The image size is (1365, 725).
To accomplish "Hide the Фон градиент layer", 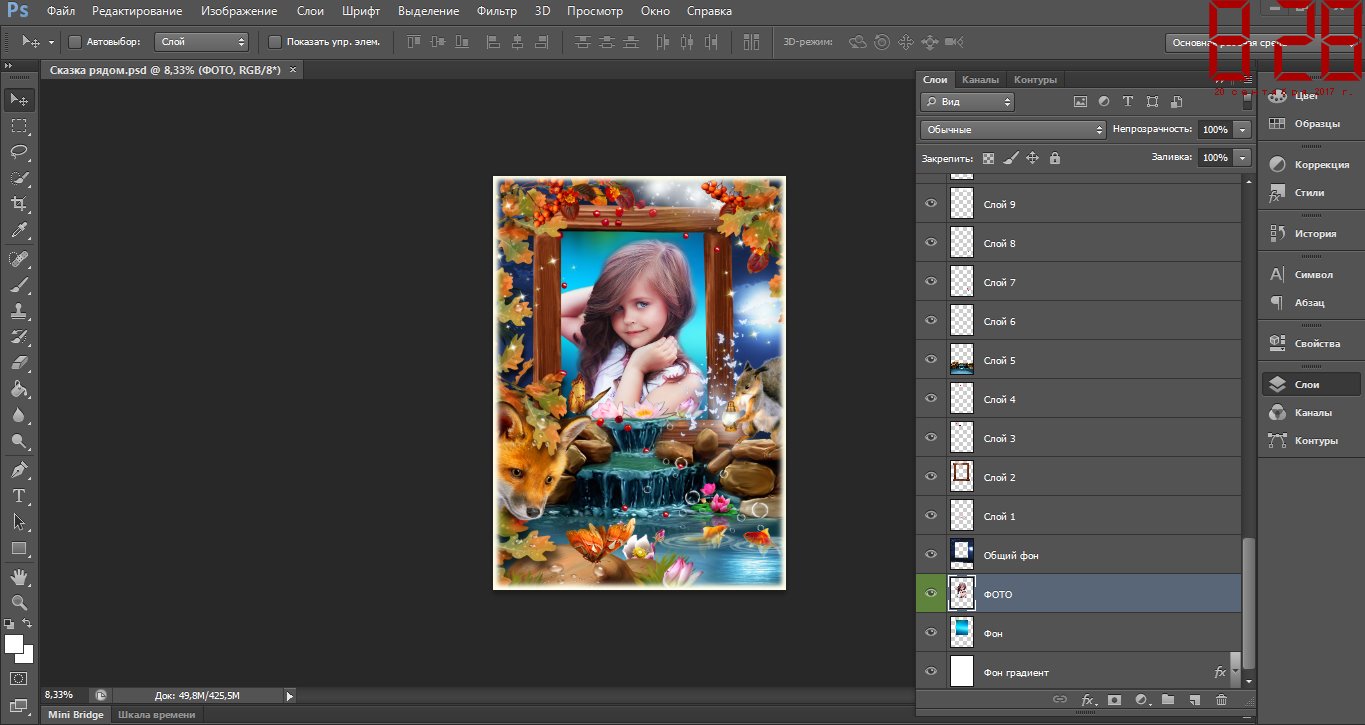I will (x=932, y=672).
